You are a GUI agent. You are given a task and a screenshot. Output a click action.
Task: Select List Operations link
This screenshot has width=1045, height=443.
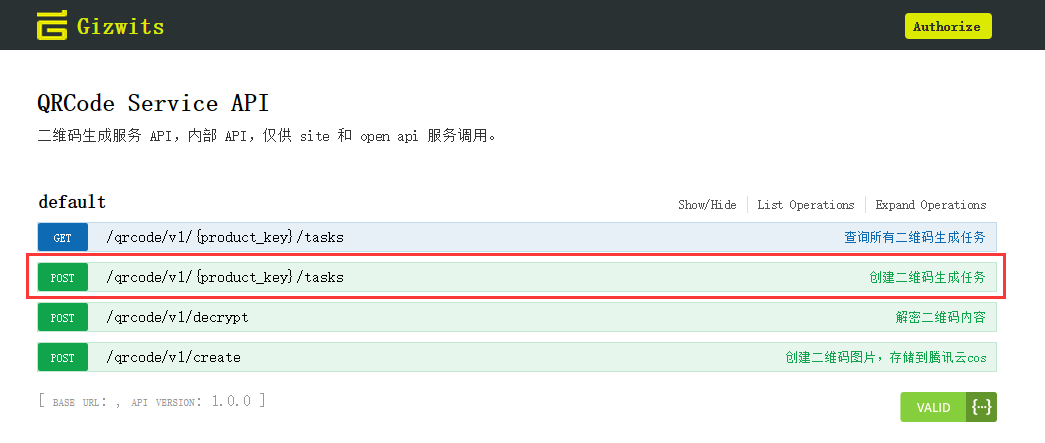tap(806, 205)
